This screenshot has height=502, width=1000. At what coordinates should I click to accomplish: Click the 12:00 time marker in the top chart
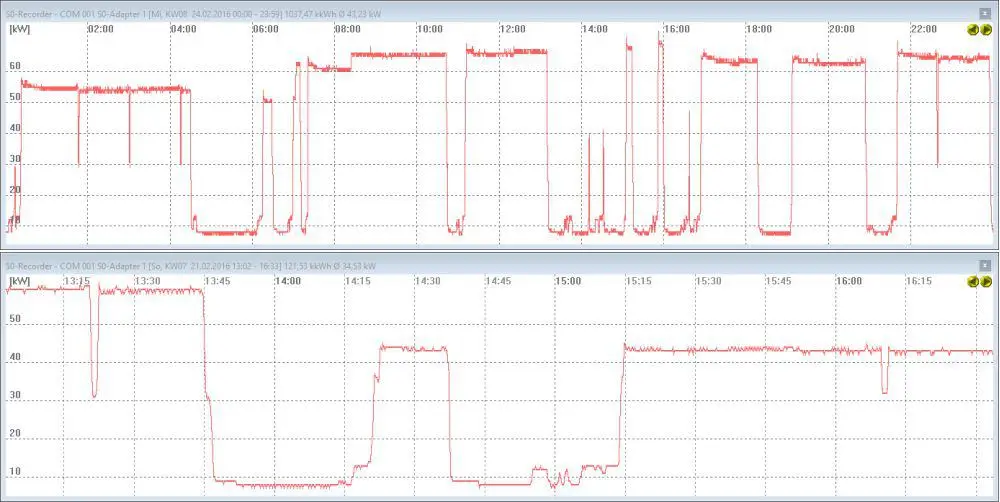pos(512,29)
